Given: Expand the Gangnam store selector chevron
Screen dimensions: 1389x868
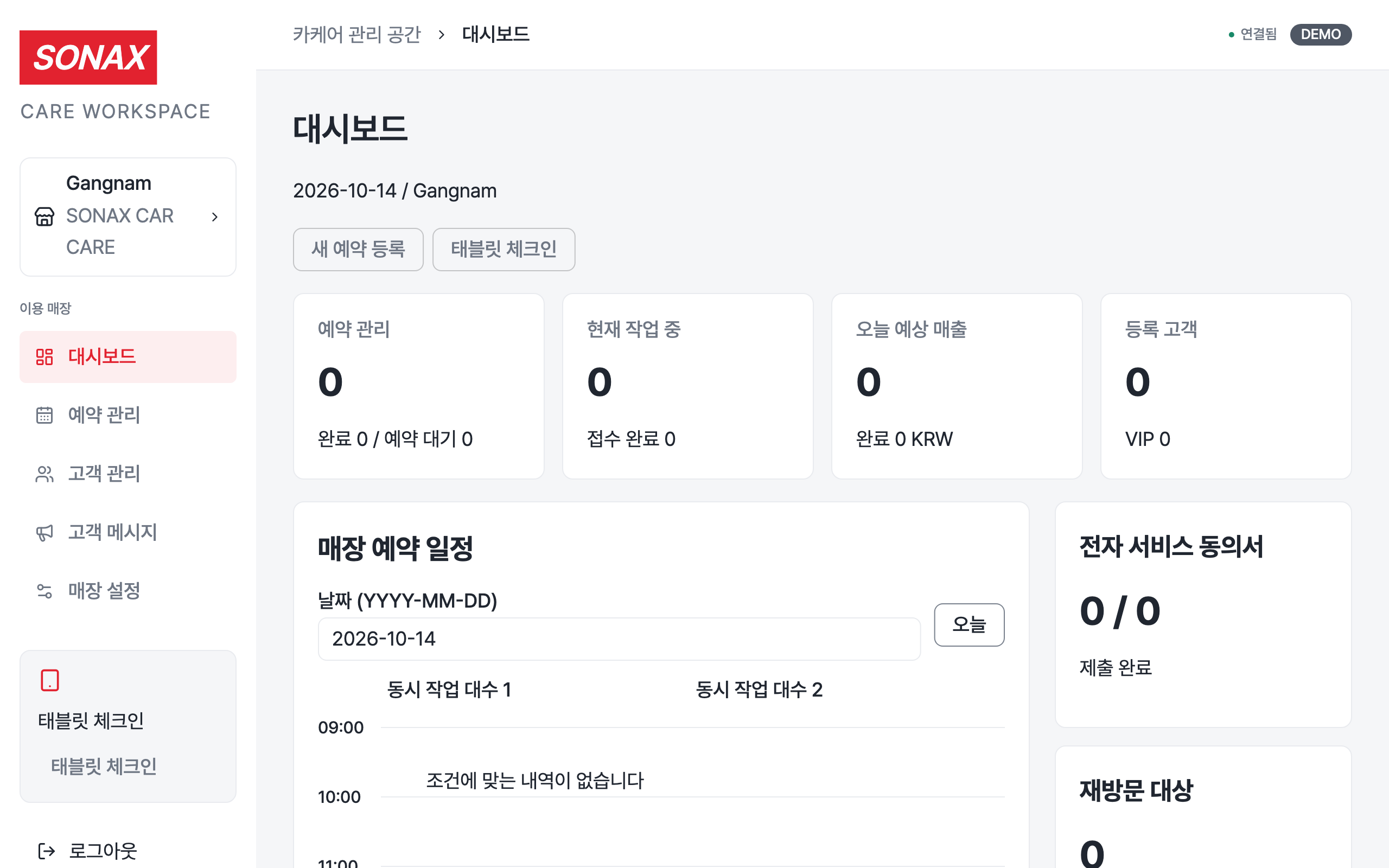Looking at the screenshot, I should pyautogui.click(x=215, y=217).
